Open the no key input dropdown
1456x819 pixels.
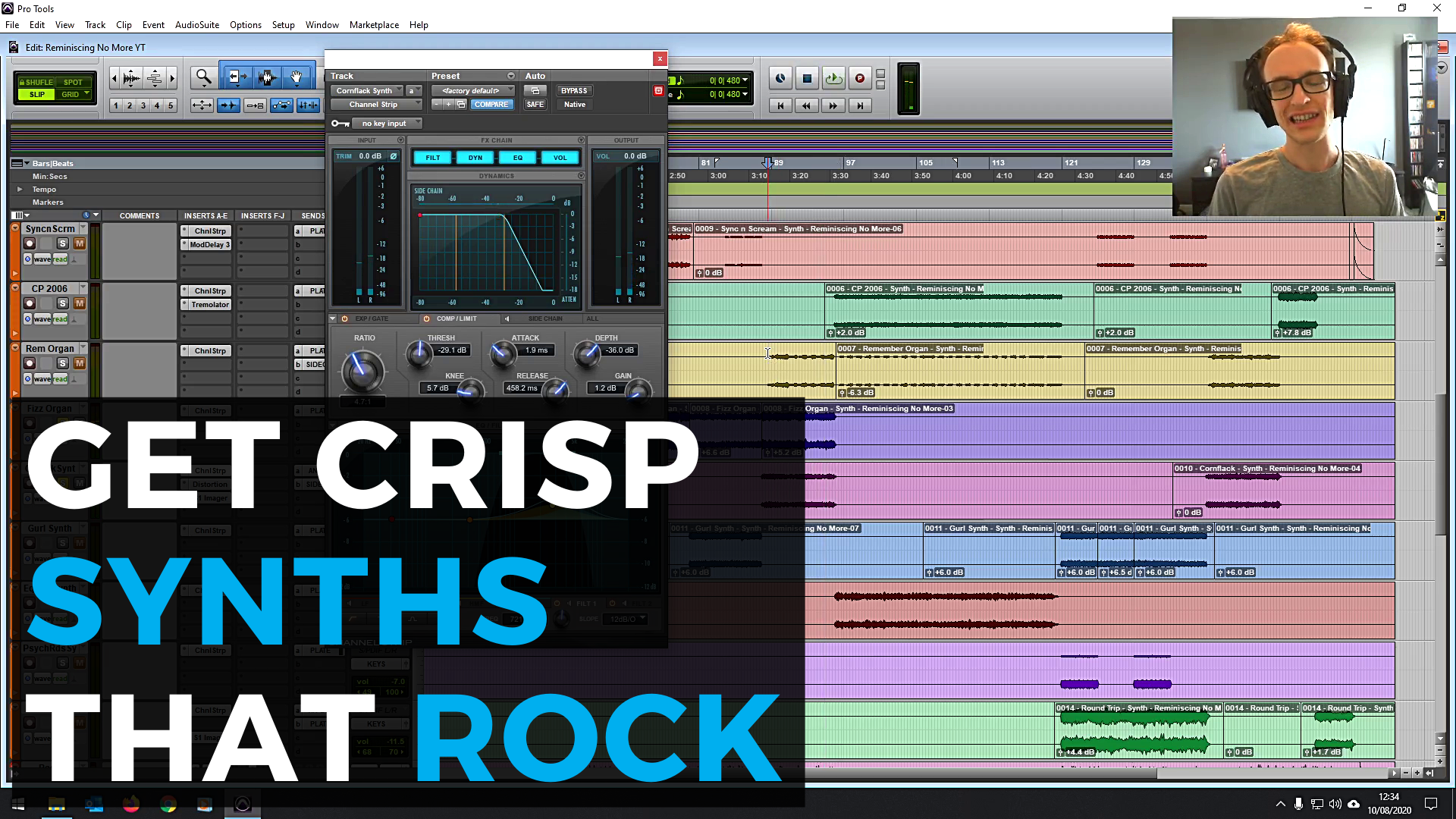click(388, 123)
